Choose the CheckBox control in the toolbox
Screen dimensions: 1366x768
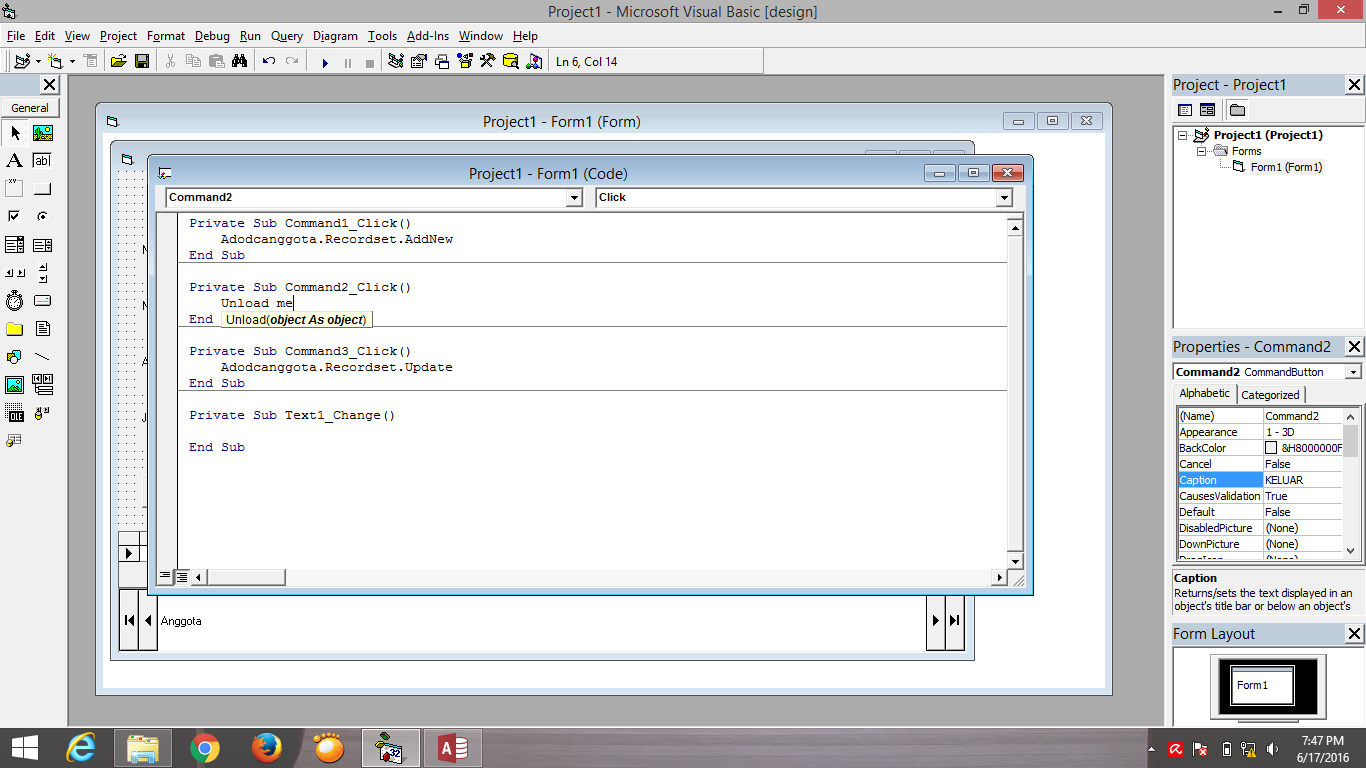pyautogui.click(x=15, y=216)
